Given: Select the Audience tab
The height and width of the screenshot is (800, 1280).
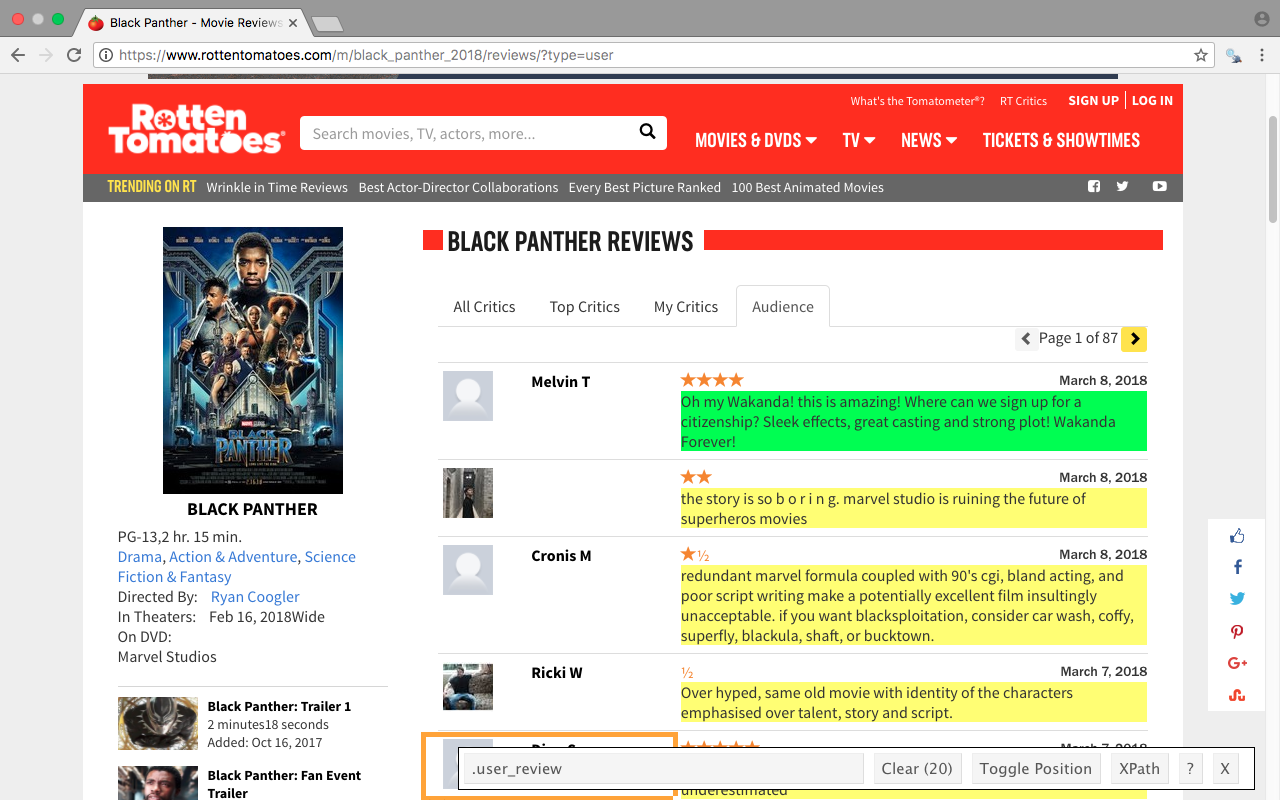Looking at the screenshot, I should click(783, 307).
